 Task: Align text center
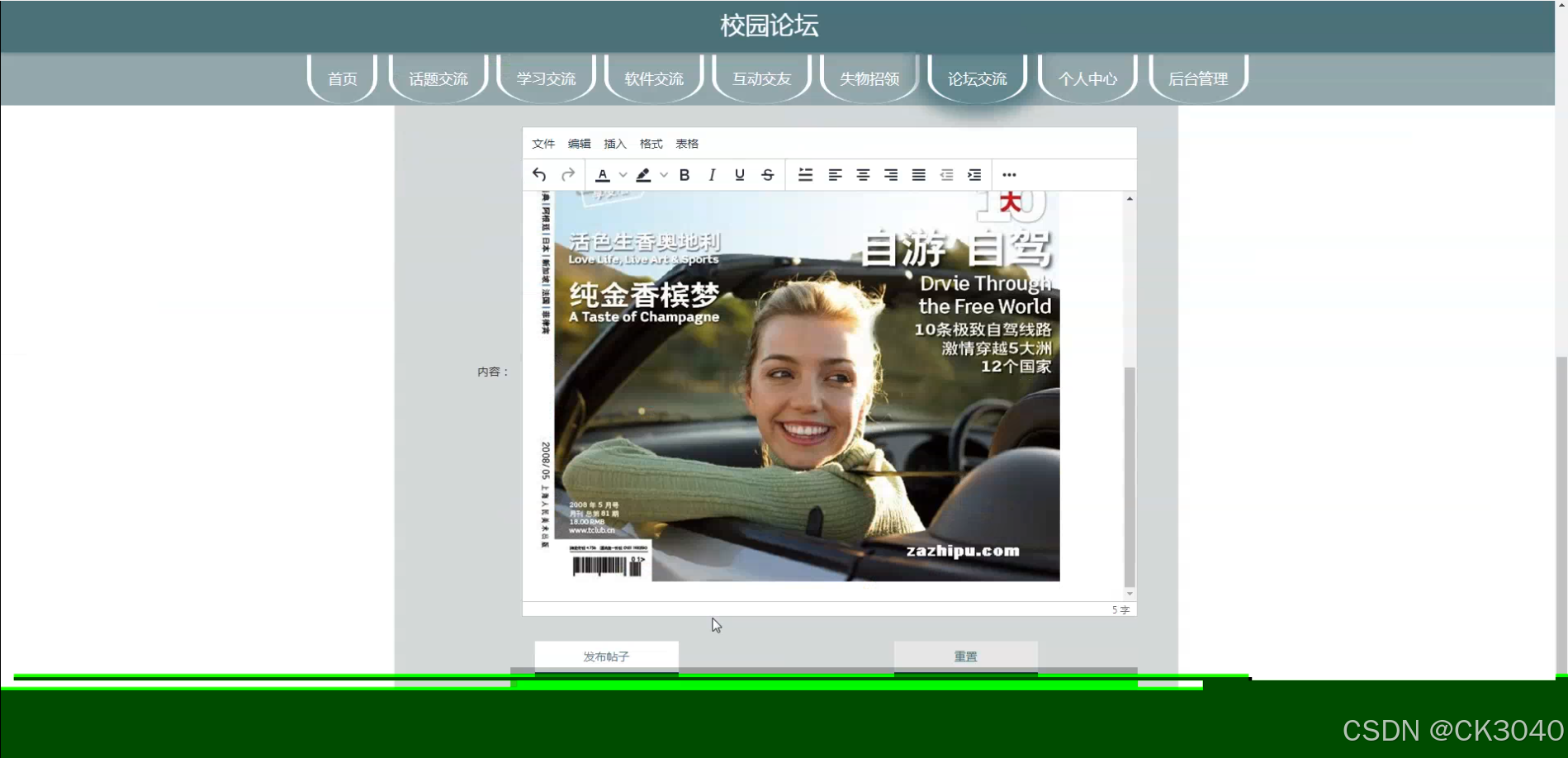coord(863,175)
